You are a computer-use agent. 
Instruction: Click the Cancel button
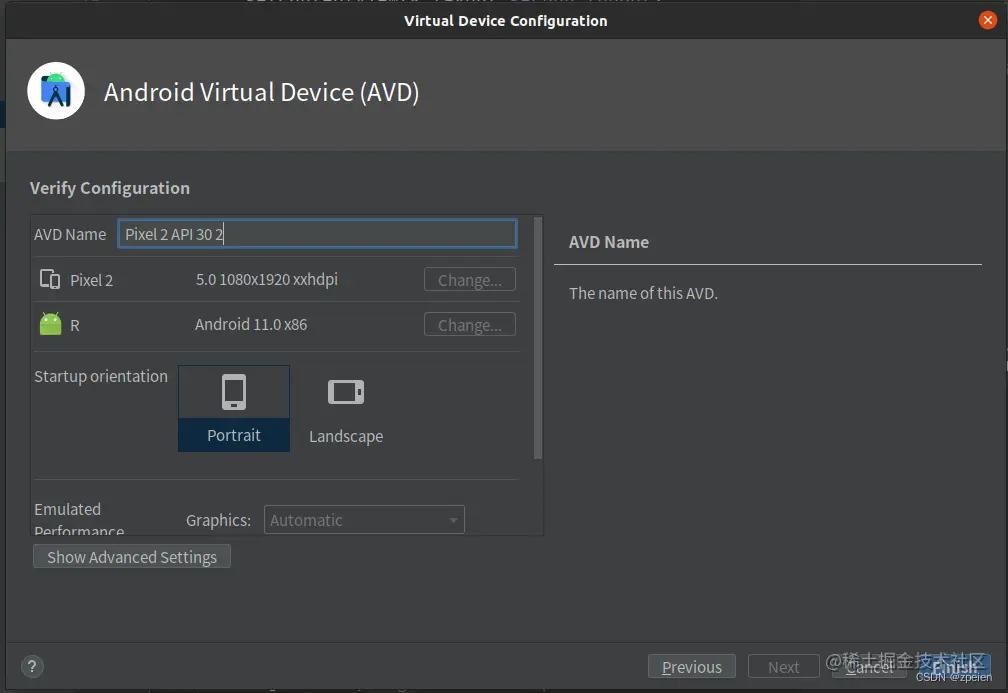point(869,667)
